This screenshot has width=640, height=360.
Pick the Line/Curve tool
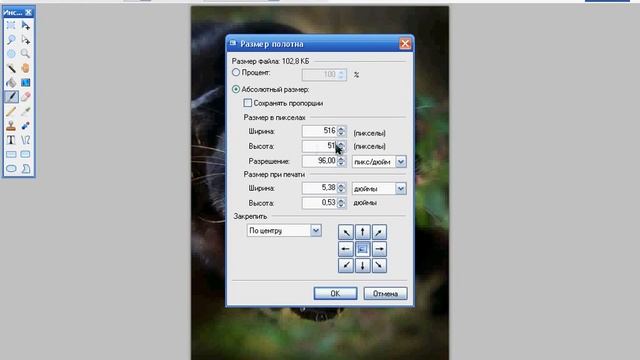[25, 140]
